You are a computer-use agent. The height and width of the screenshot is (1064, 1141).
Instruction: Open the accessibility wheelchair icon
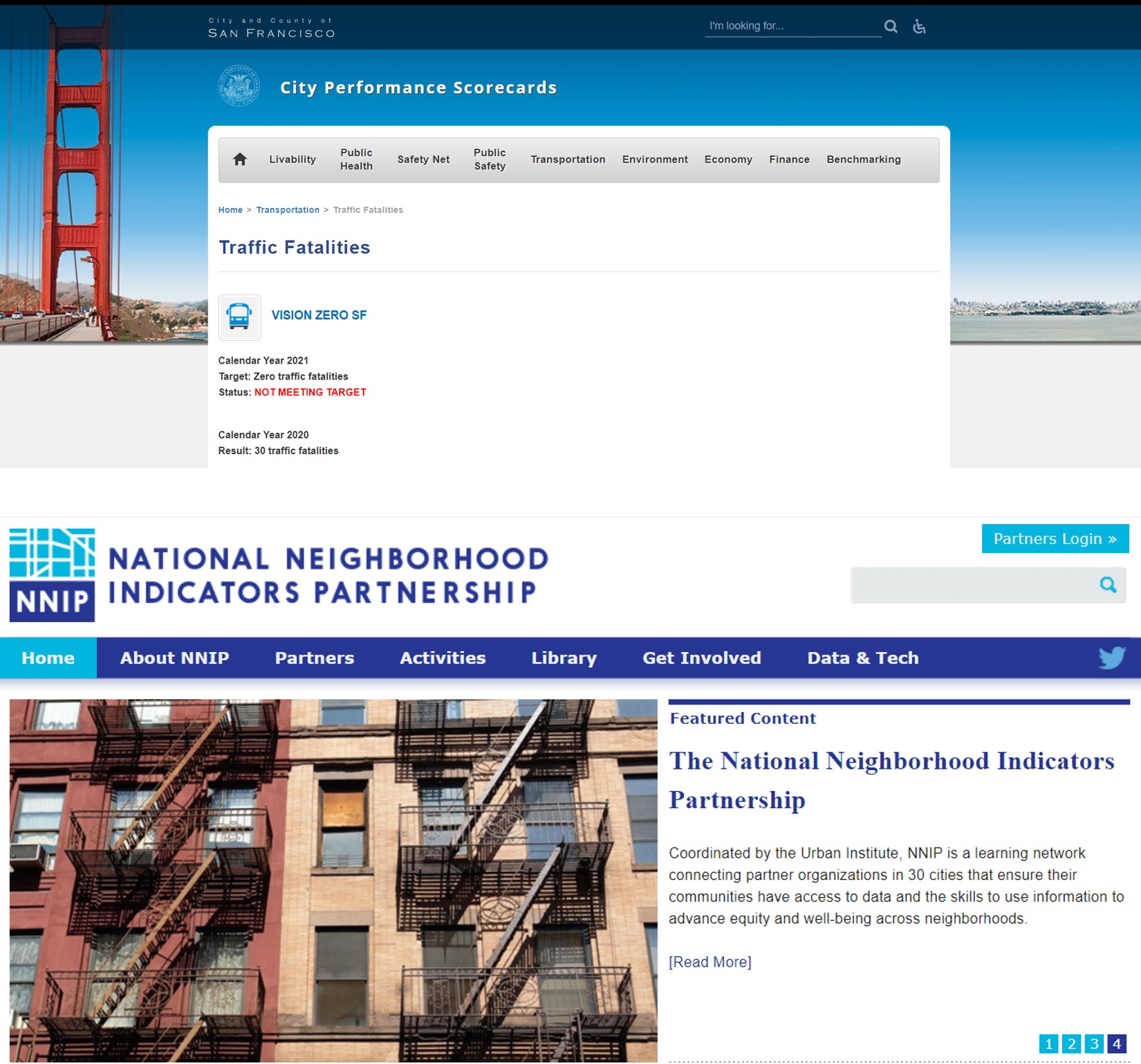click(x=919, y=26)
